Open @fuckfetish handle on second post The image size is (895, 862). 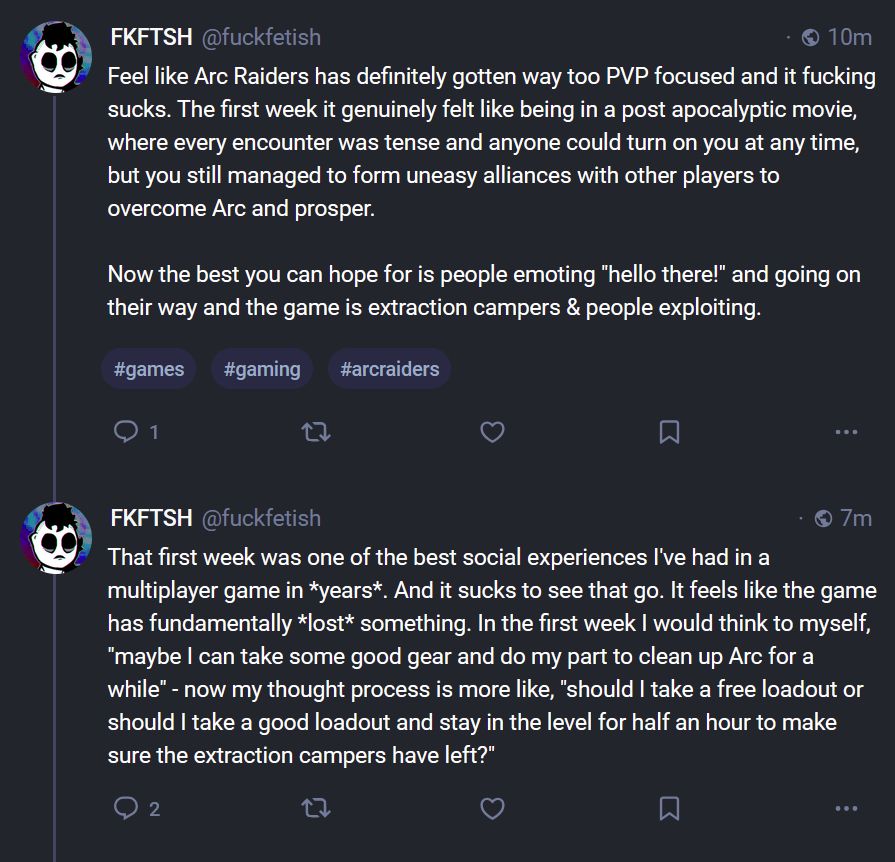pos(261,518)
